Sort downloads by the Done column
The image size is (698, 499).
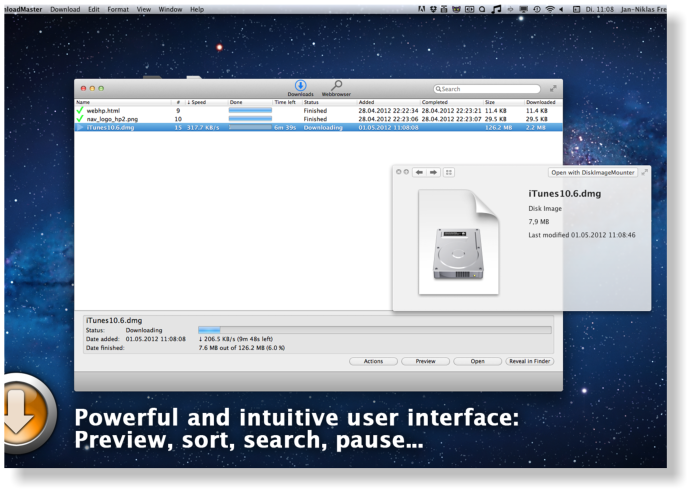tap(250, 102)
